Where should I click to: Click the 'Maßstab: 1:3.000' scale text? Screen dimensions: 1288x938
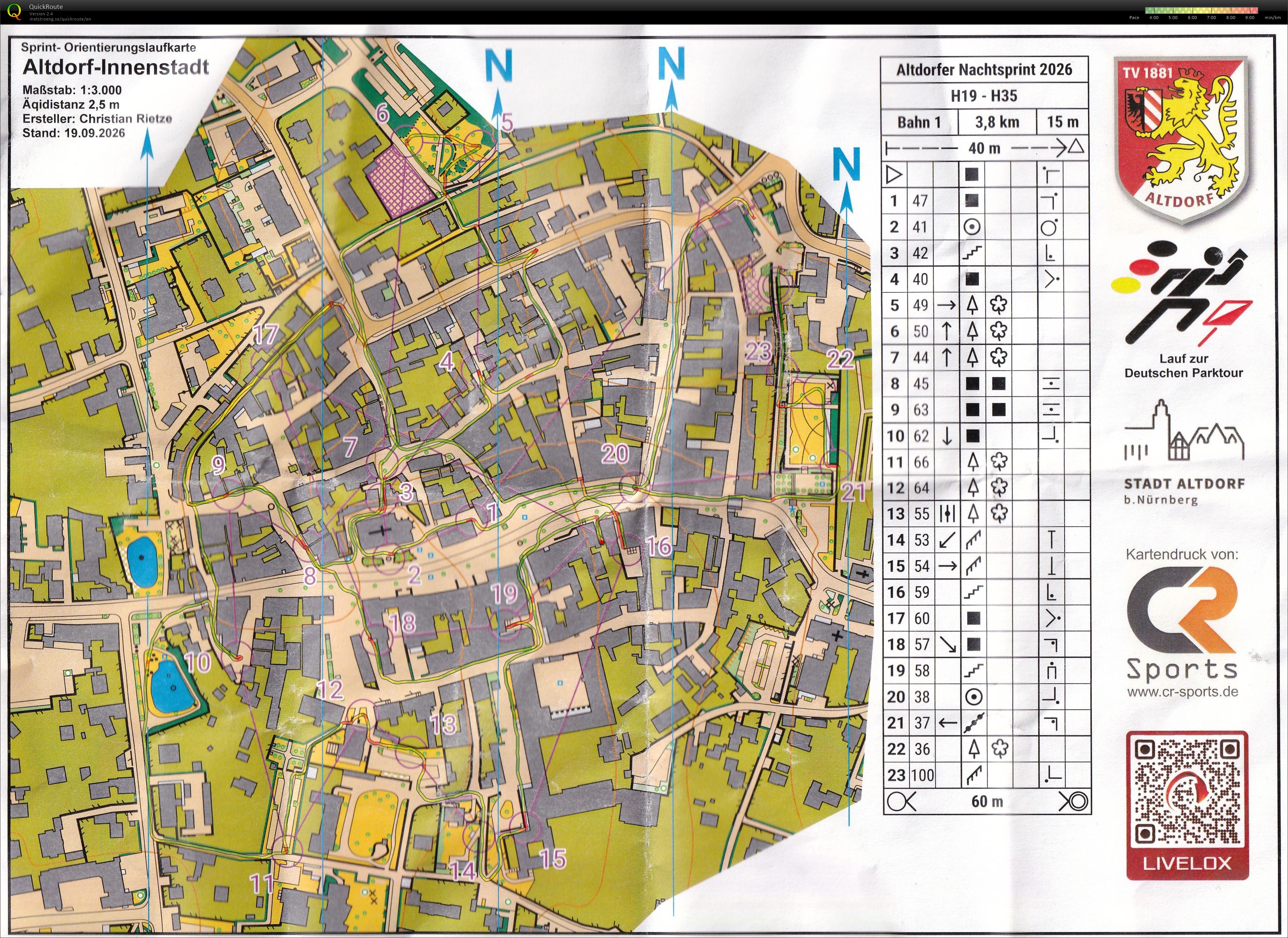pyautogui.click(x=72, y=90)
